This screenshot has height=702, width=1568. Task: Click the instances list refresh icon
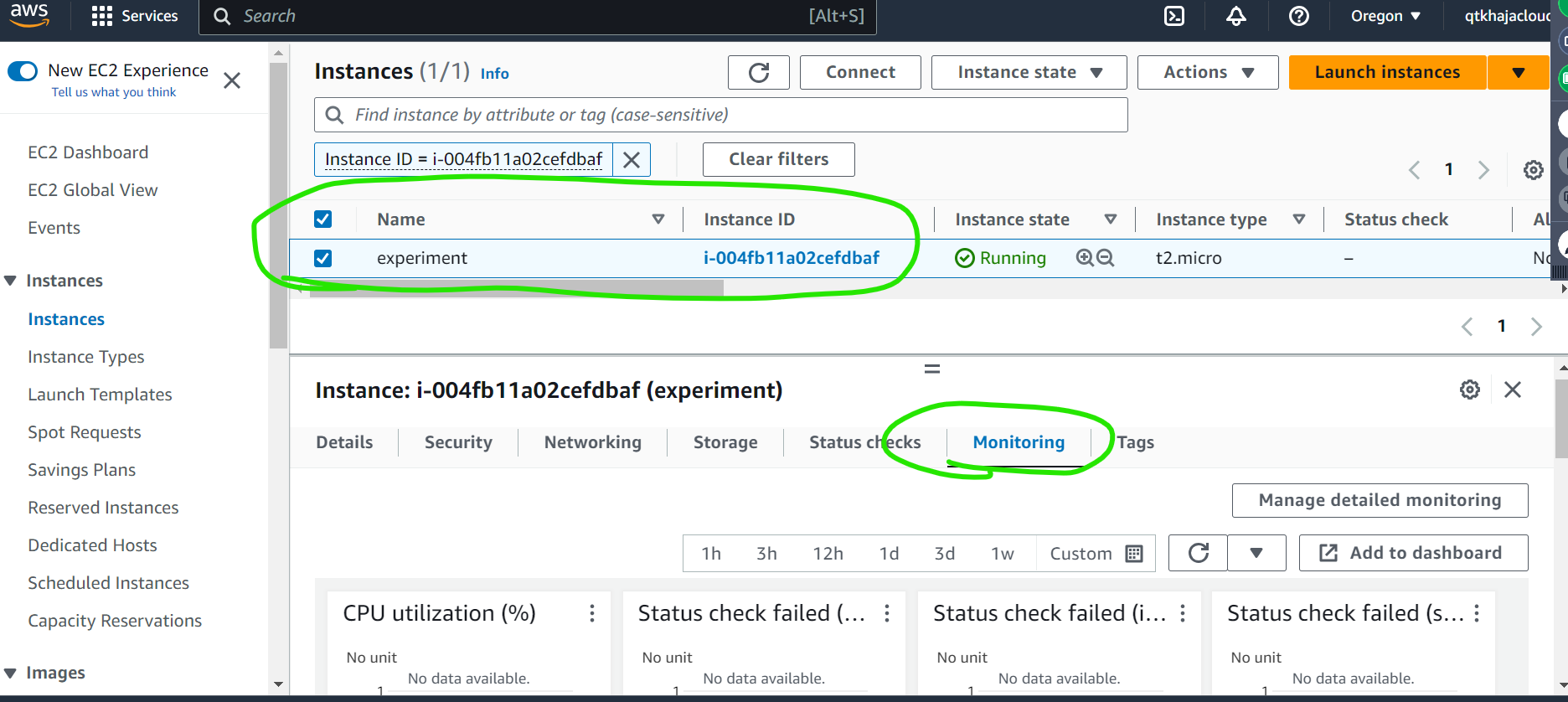(758, 73)
